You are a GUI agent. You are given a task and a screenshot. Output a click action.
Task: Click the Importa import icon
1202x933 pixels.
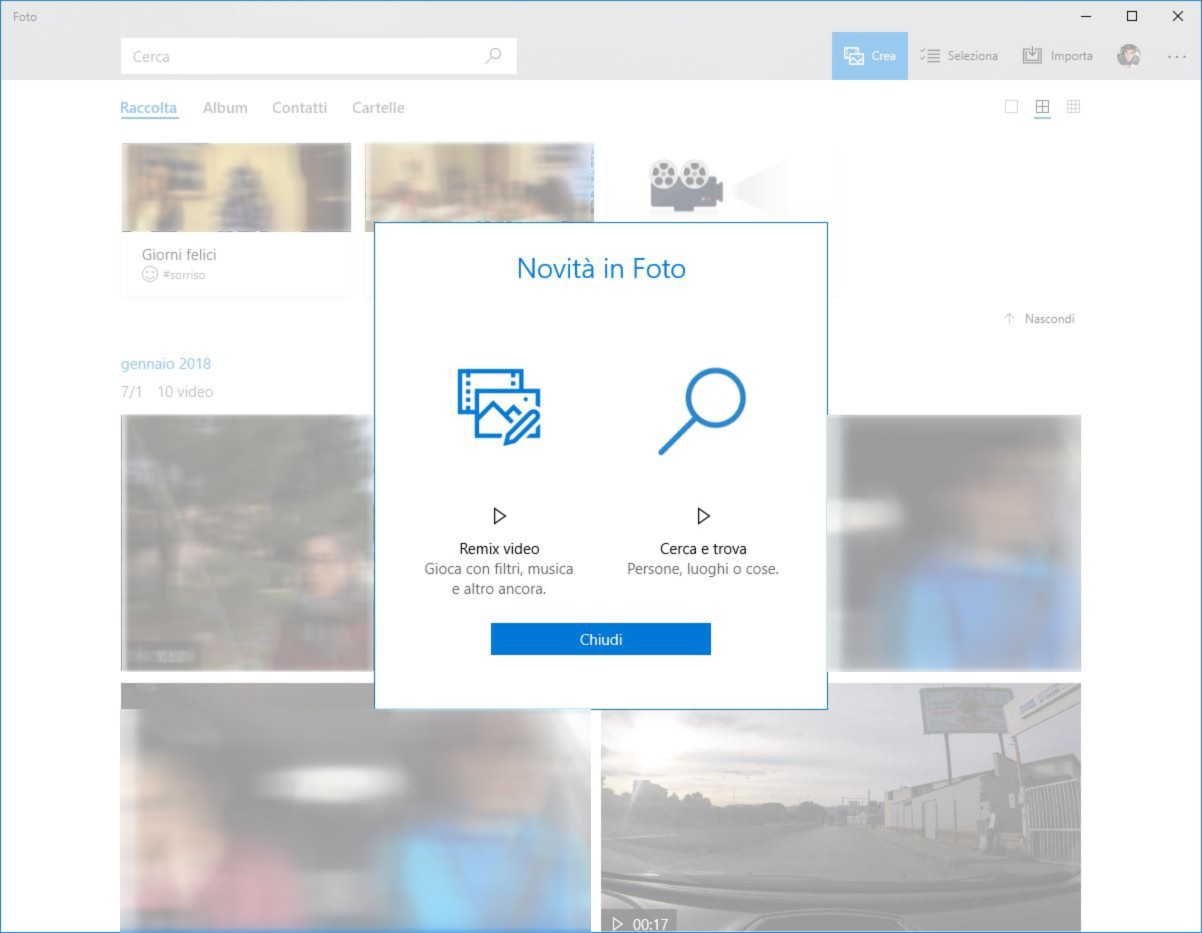pos(1032,56)
